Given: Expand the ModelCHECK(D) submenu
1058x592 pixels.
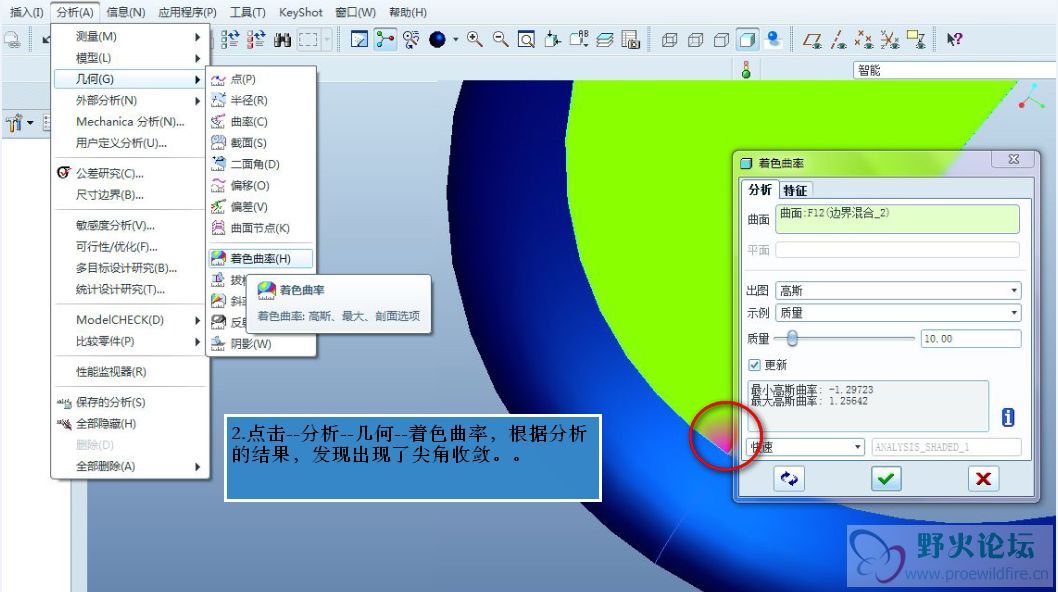Looking at the screenshot, I should pos(130,320).
